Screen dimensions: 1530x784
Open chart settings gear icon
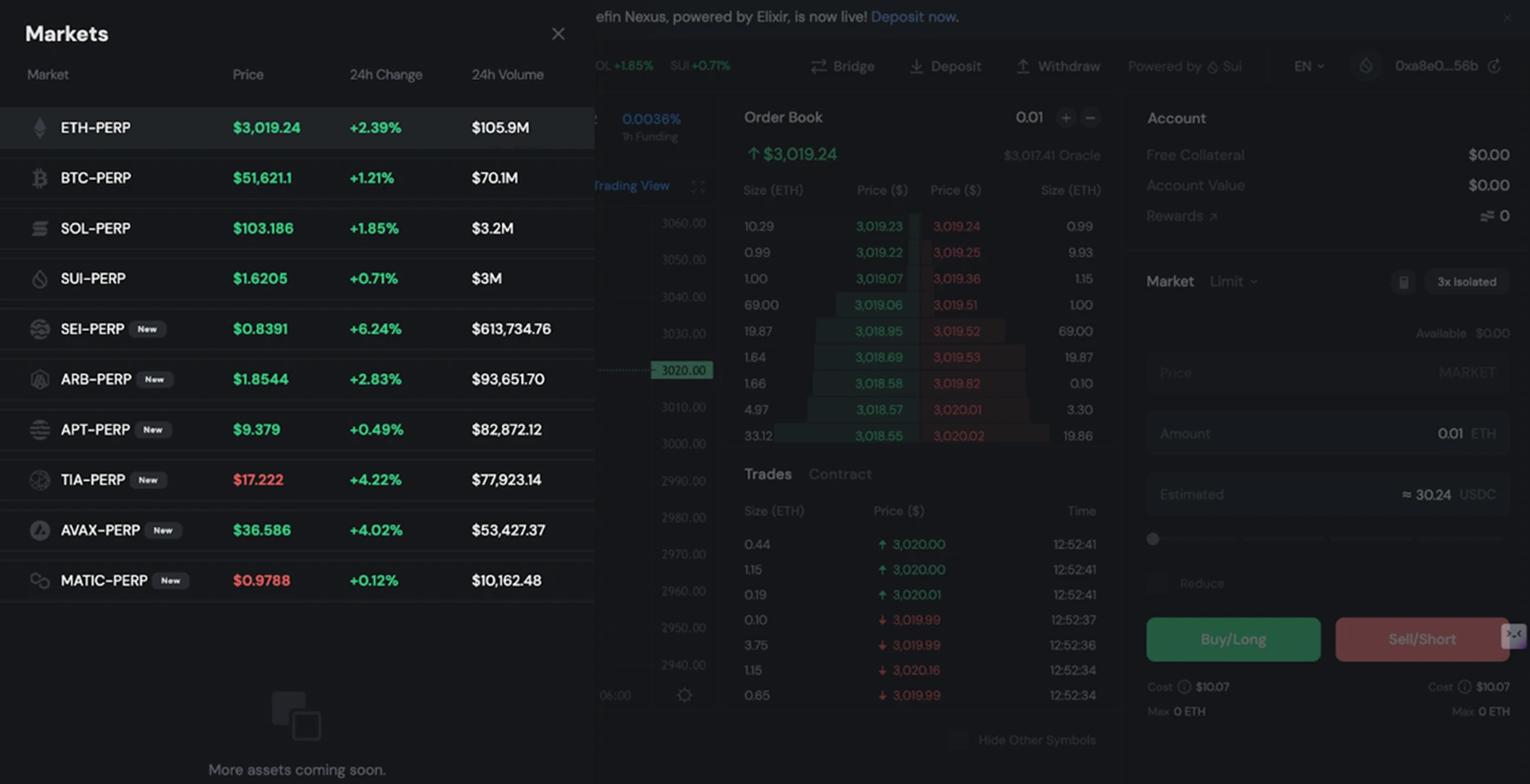[684, 695]
